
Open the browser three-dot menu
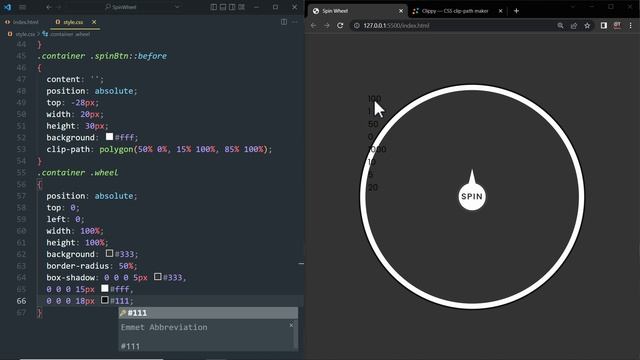tap(631, 25)
